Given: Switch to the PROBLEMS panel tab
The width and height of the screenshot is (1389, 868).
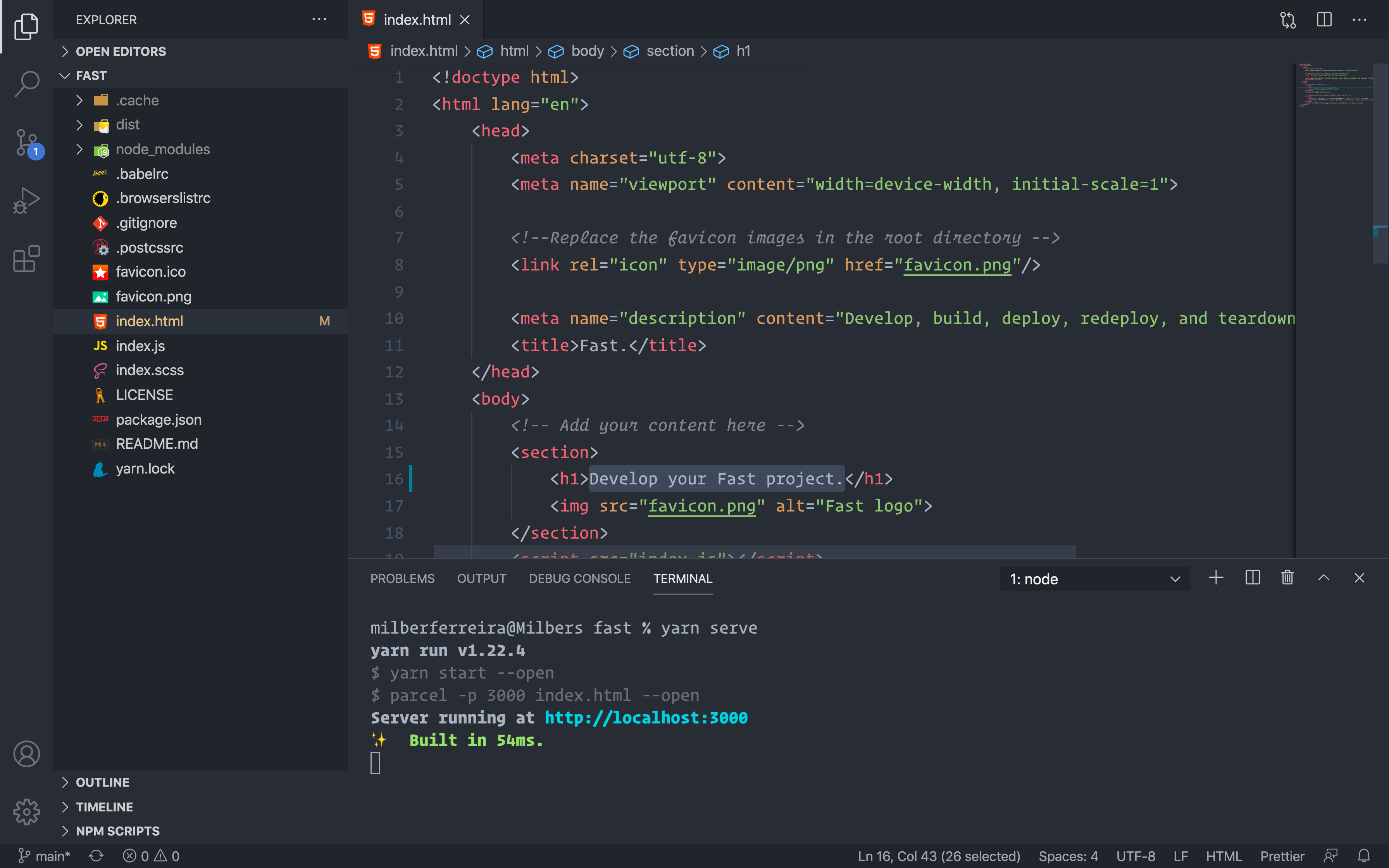Looking at the screenshot, I should 402,579.
